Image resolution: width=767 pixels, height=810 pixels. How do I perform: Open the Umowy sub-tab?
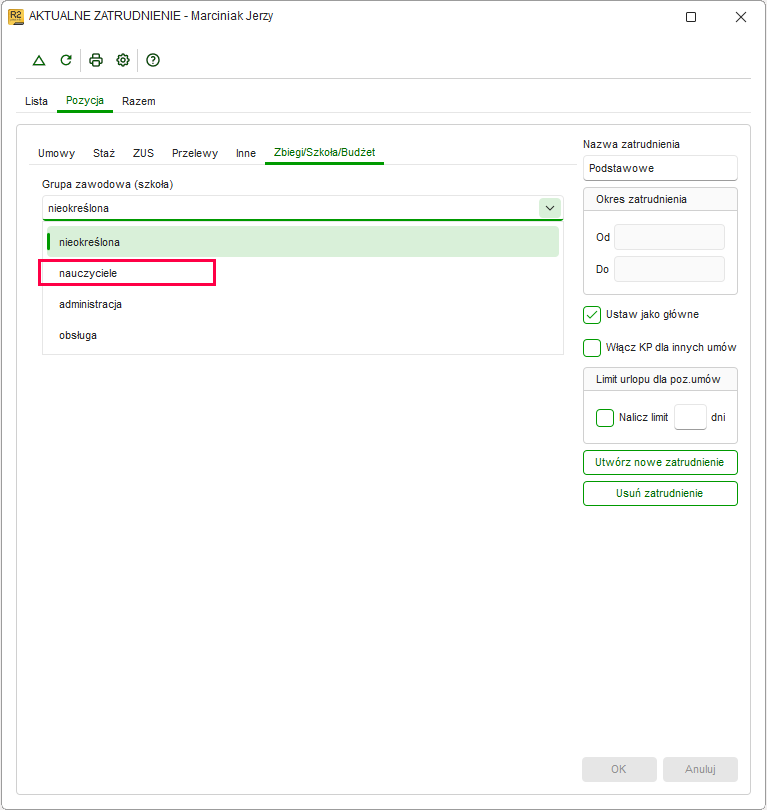tap(56, 153)
